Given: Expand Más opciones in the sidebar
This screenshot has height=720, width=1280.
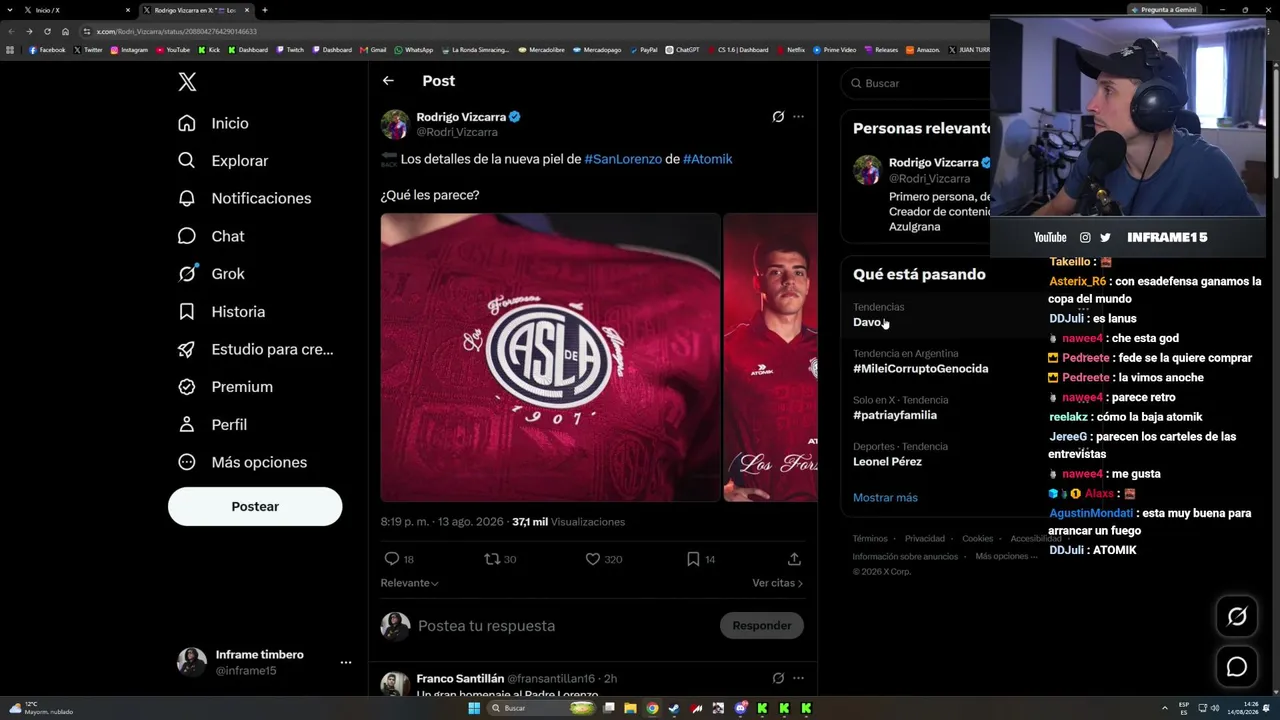Looking at the screenshot, I should (x=241, y=462).
